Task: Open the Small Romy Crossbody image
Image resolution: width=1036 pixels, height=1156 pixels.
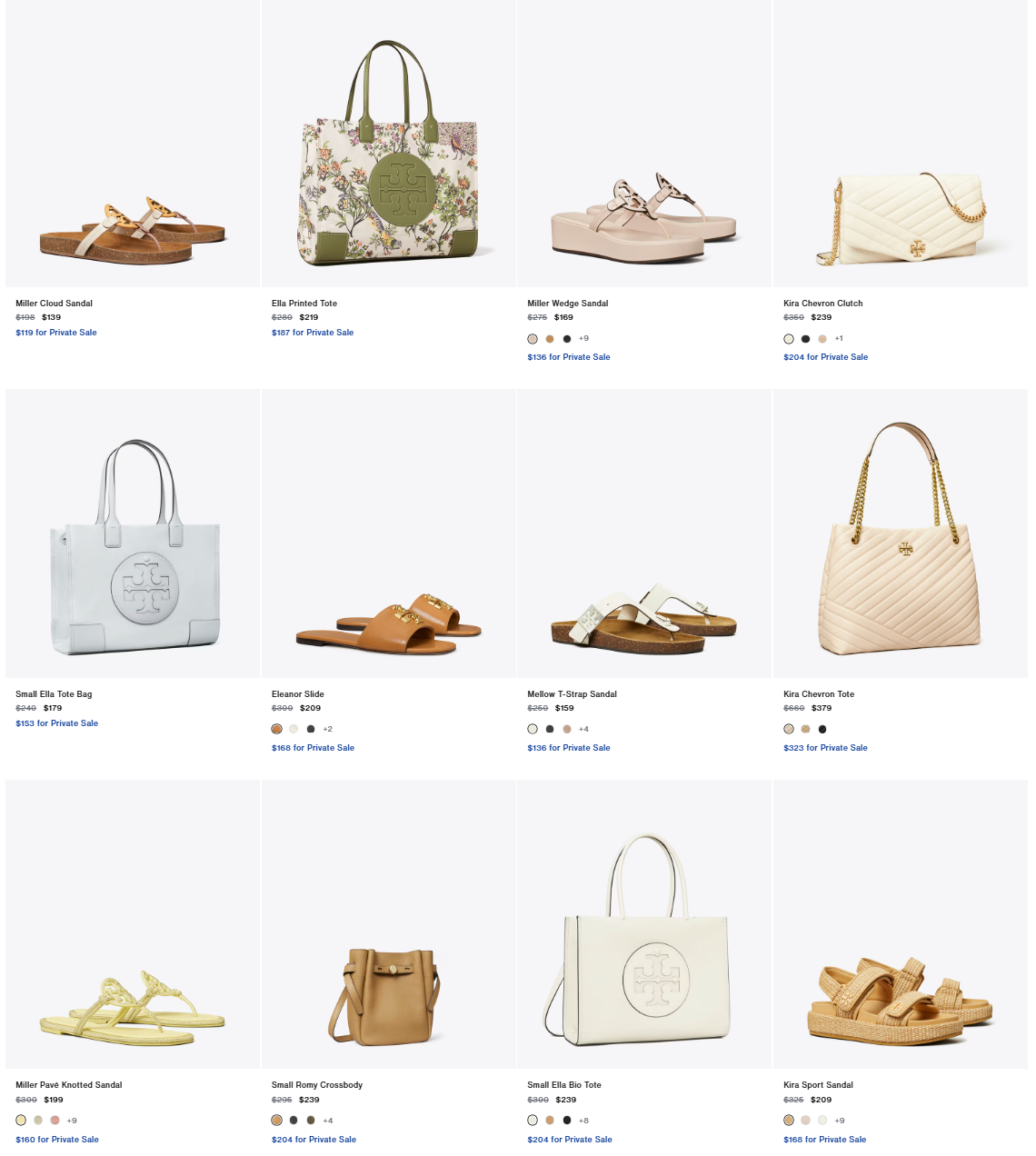Action: coord(389,924)
